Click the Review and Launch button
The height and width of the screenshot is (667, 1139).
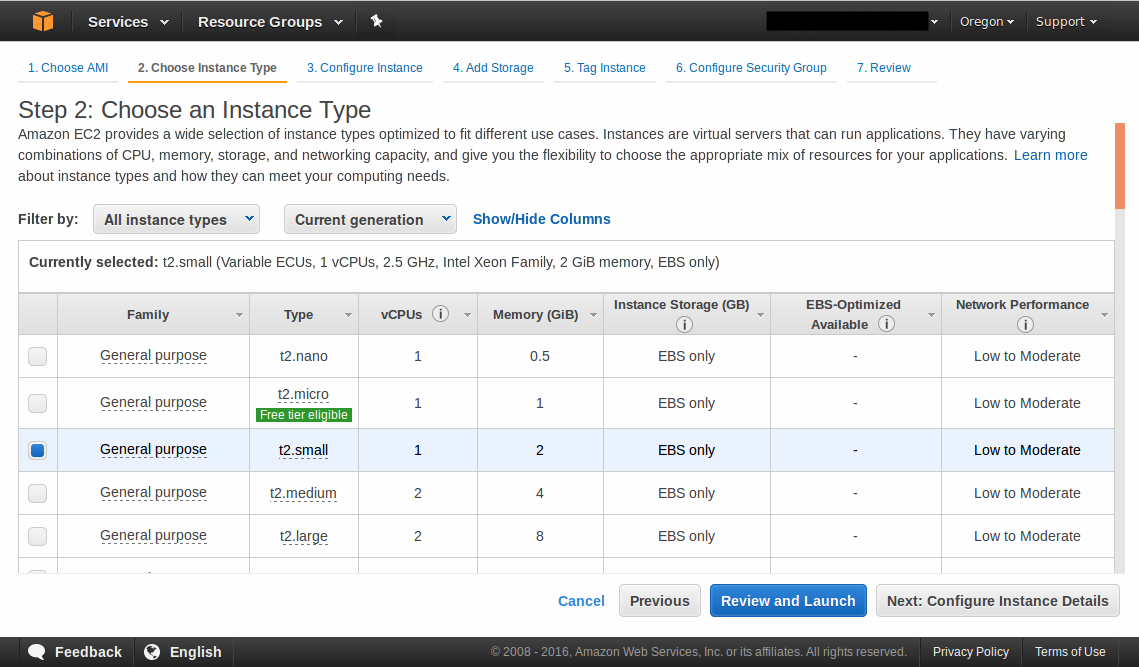point(788,601)
